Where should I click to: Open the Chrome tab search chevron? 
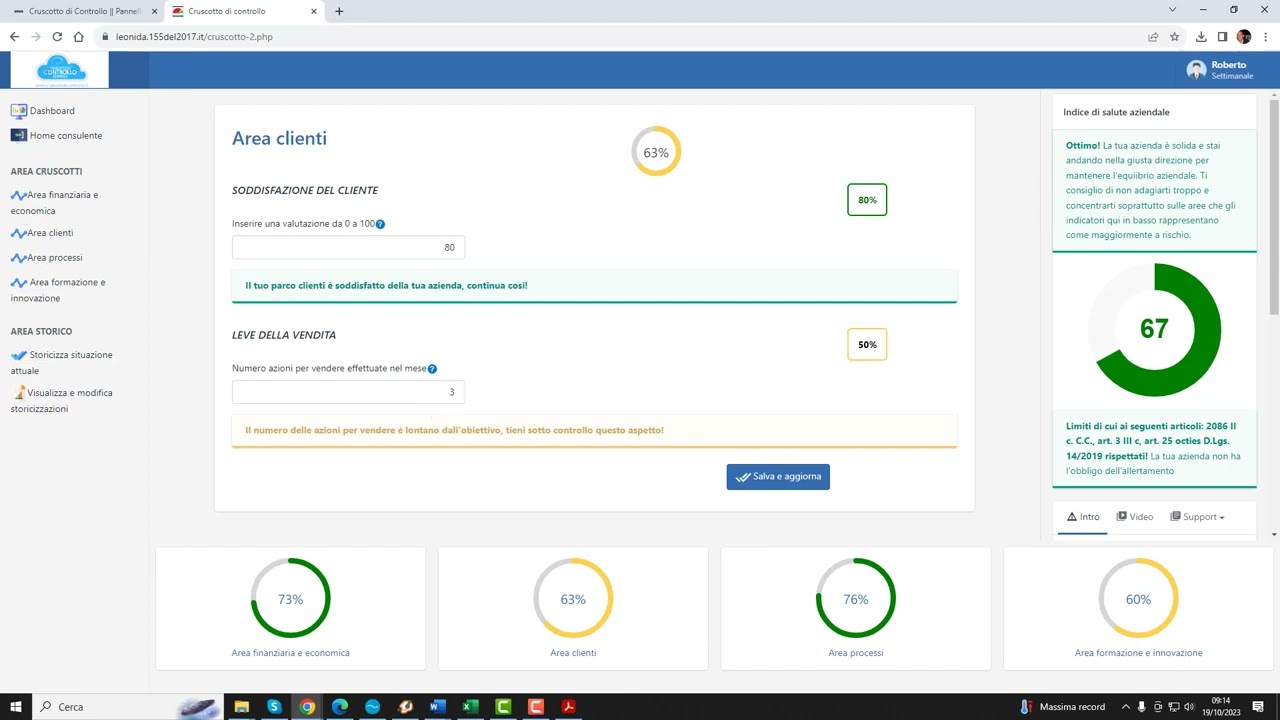coord(1173,11)
